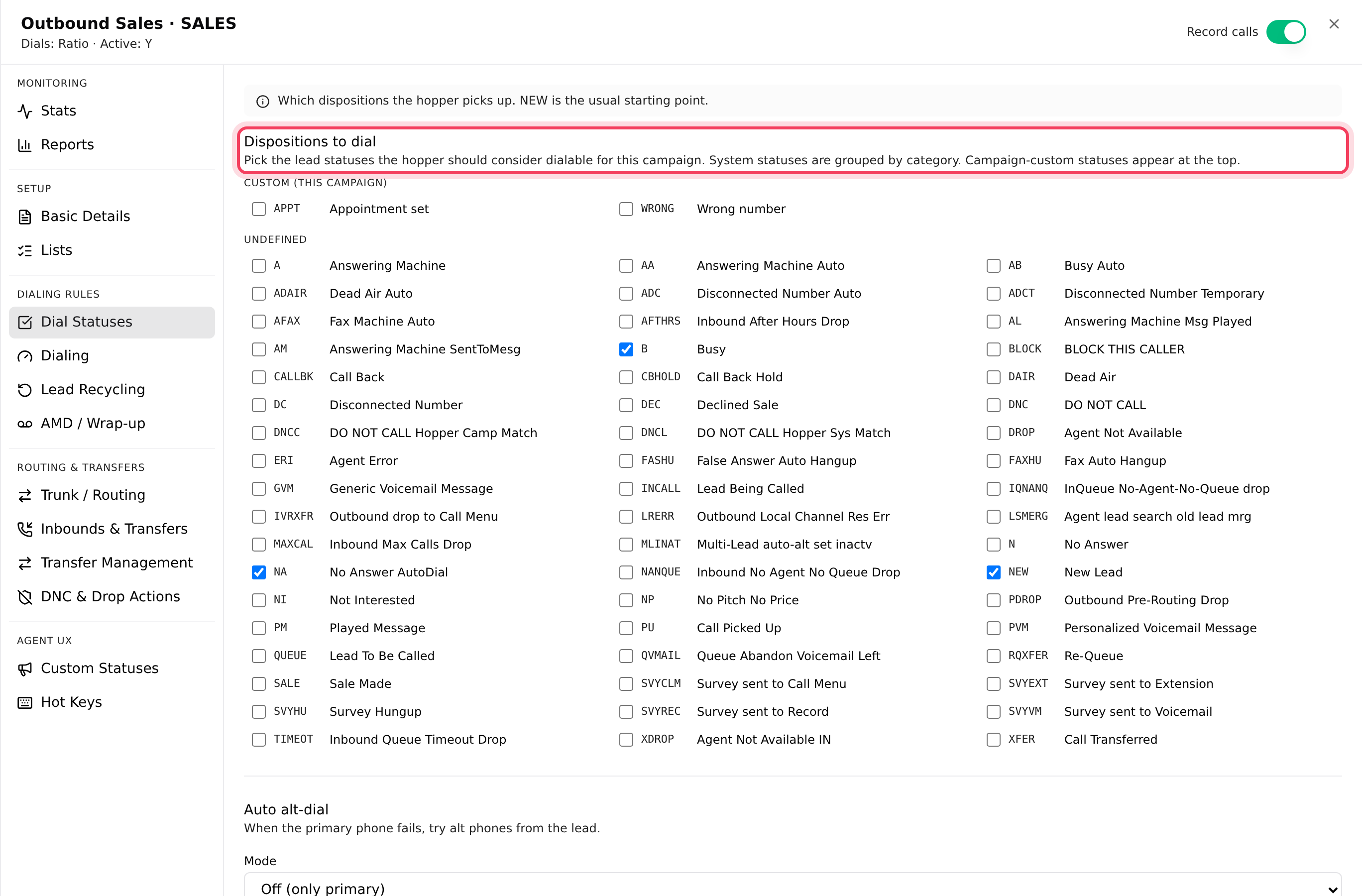The width and height of the screenshot is (1362, 896).
Task: Click the Lists checklist icon
Action: coord(24,250)
